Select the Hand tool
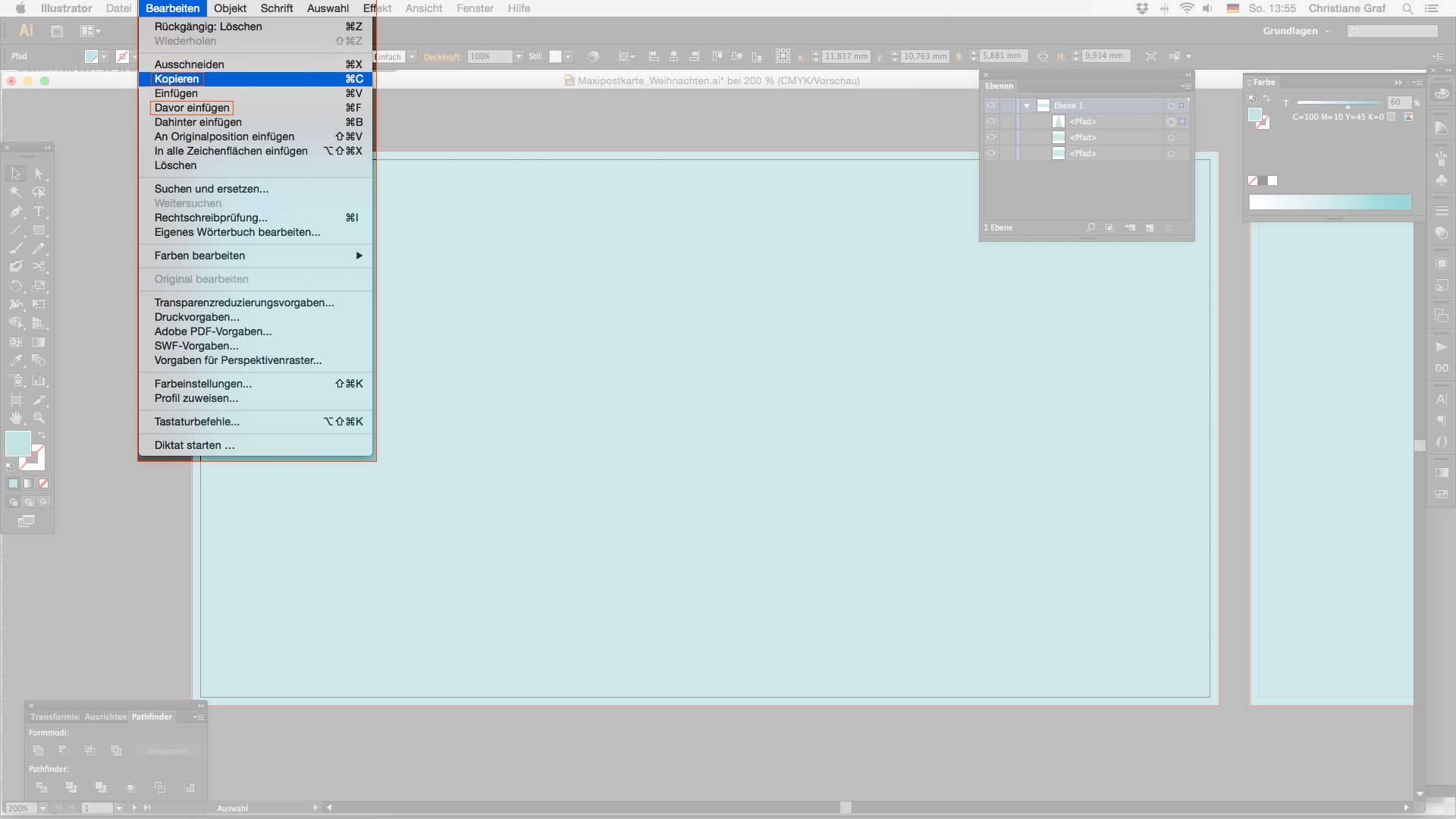 coord(16,418)
